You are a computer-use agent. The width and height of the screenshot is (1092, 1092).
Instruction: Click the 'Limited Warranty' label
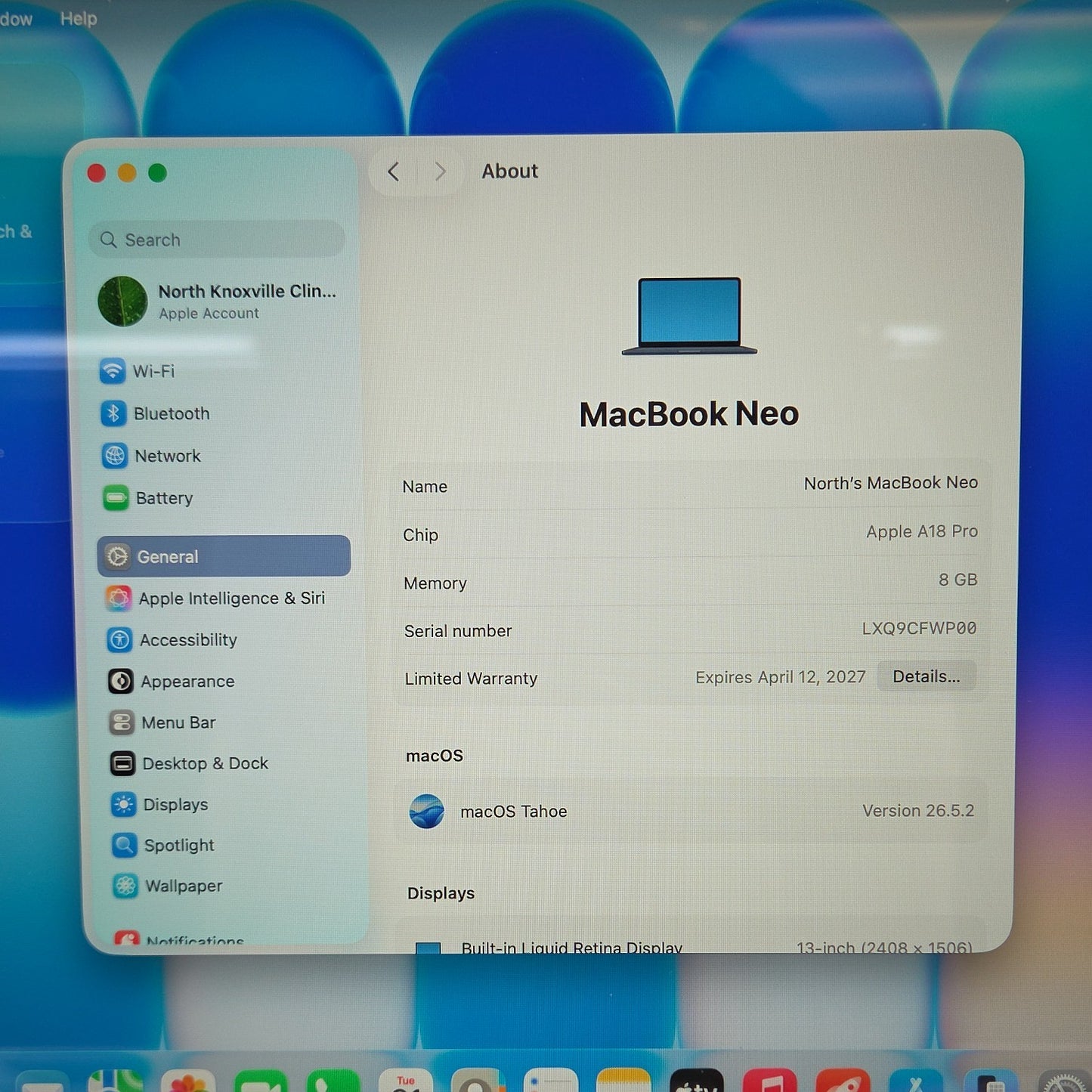point(471,679)
